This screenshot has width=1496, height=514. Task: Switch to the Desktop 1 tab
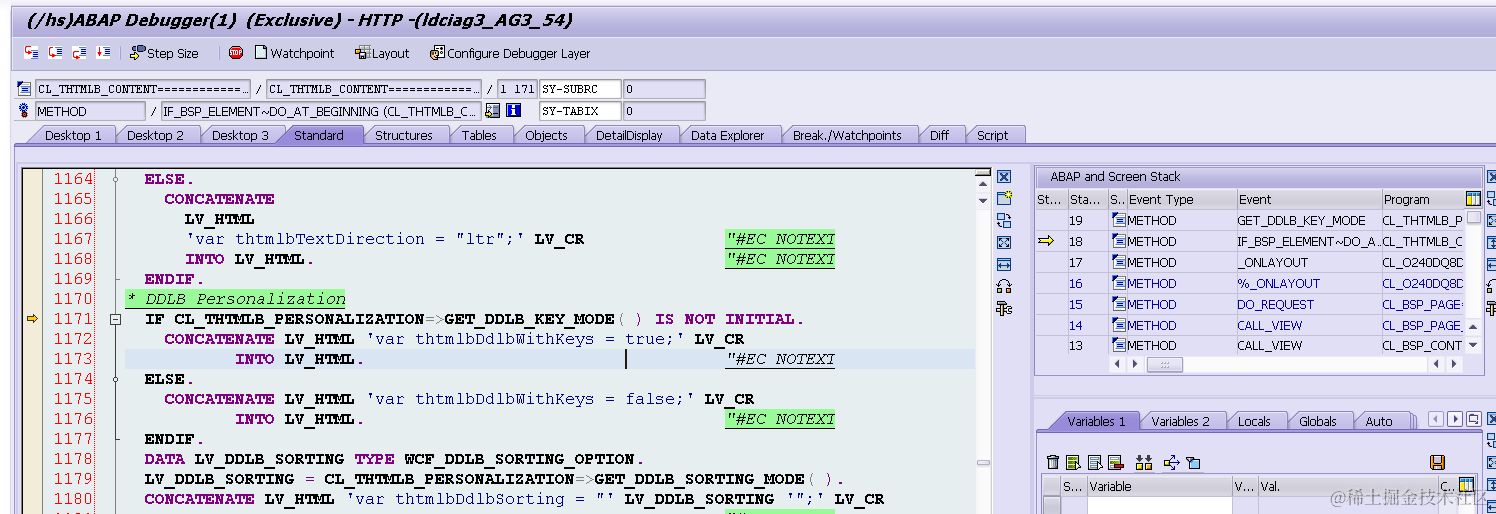point(73,135)
